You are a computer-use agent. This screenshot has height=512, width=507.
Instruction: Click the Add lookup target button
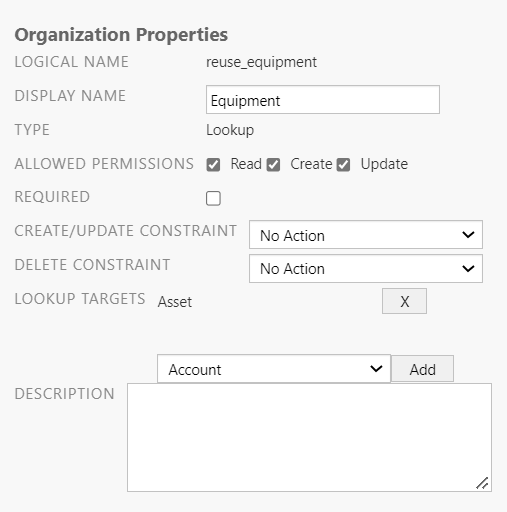[422, 369]
